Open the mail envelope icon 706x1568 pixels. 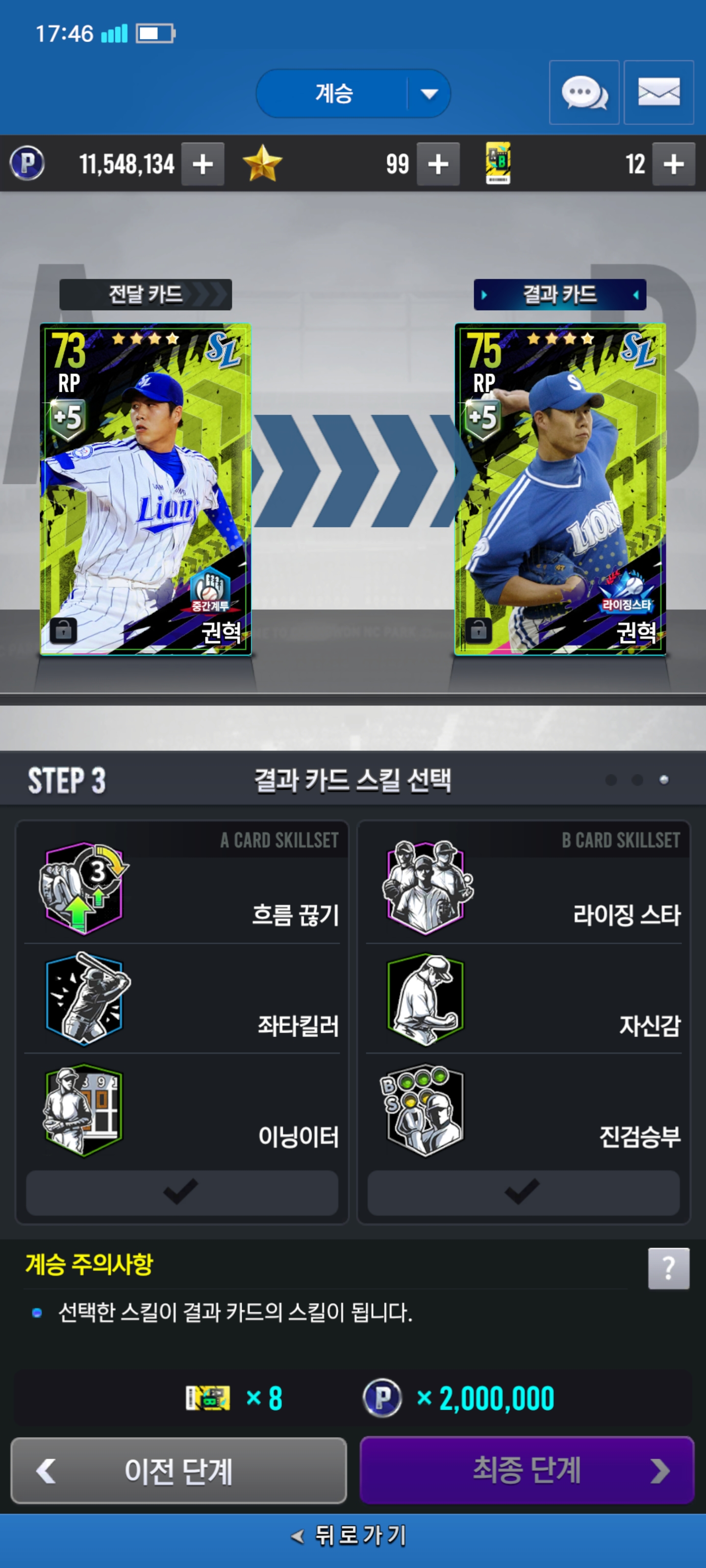click(658, 93)
